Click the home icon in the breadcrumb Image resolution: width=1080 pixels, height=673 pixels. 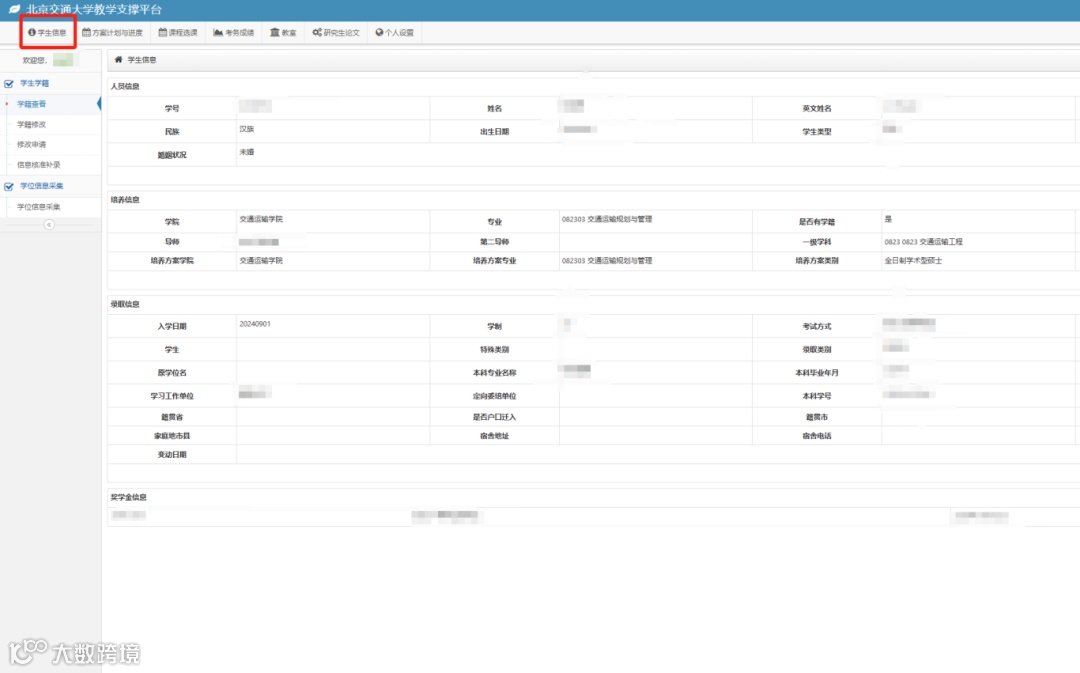point(118,60)
